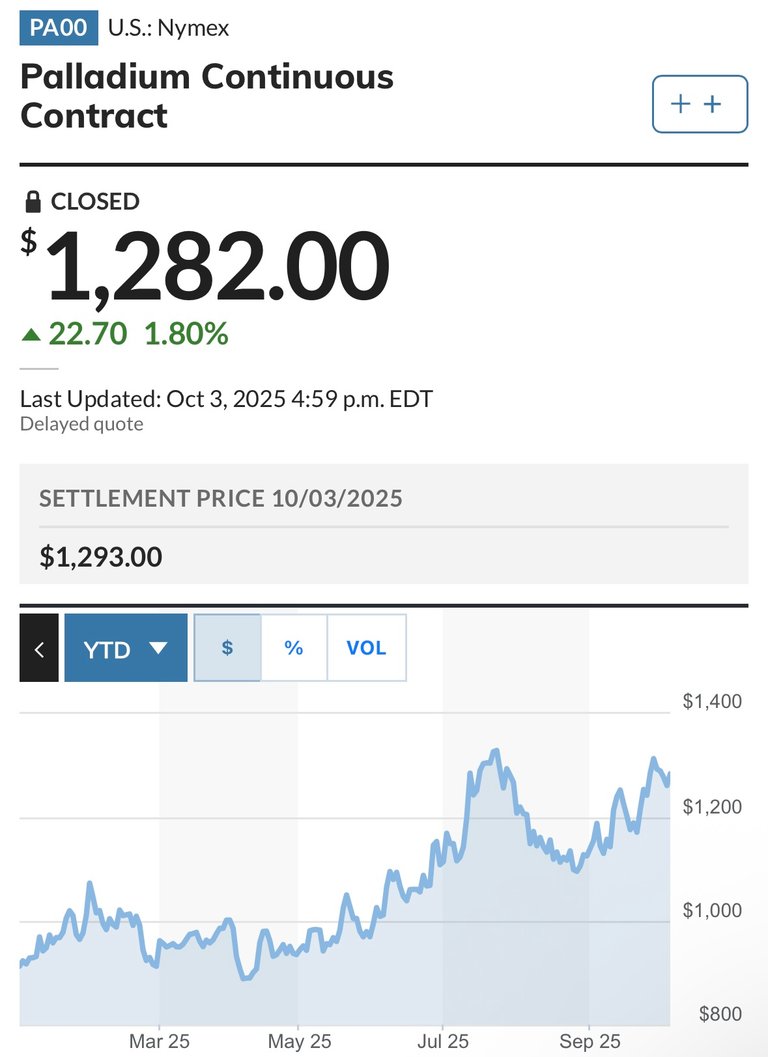The image size is (768, 1057).
Task: Click the Jul 25 label on time axis
Action: pyautogui.click(x=444, y=1041)
